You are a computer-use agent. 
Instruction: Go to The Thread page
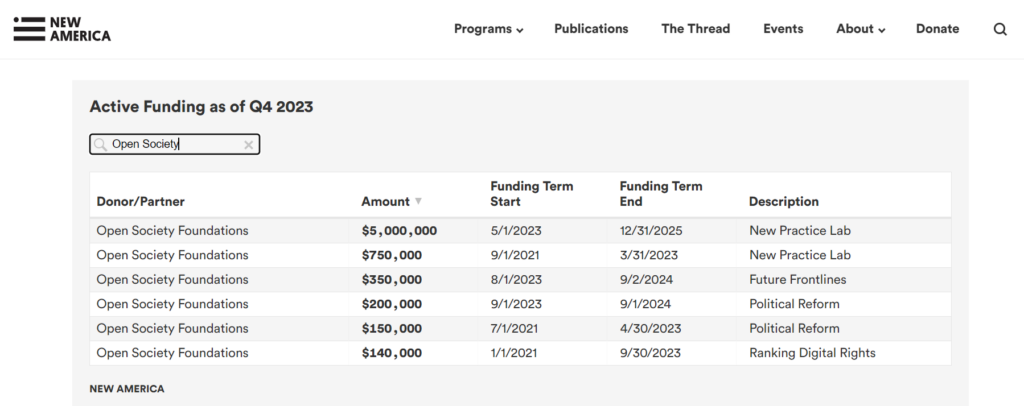(x=696, y=29)
